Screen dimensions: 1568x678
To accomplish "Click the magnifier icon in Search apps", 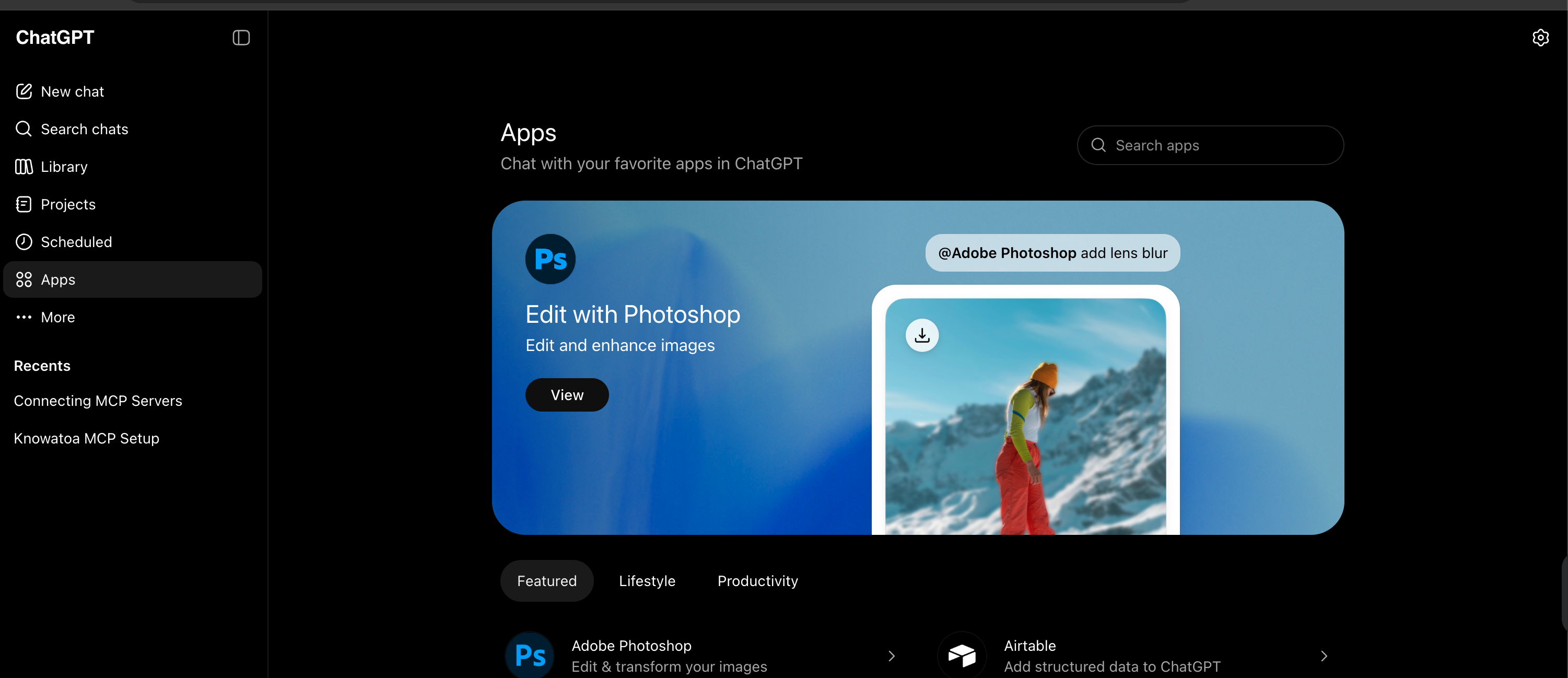I will 1098,145.
